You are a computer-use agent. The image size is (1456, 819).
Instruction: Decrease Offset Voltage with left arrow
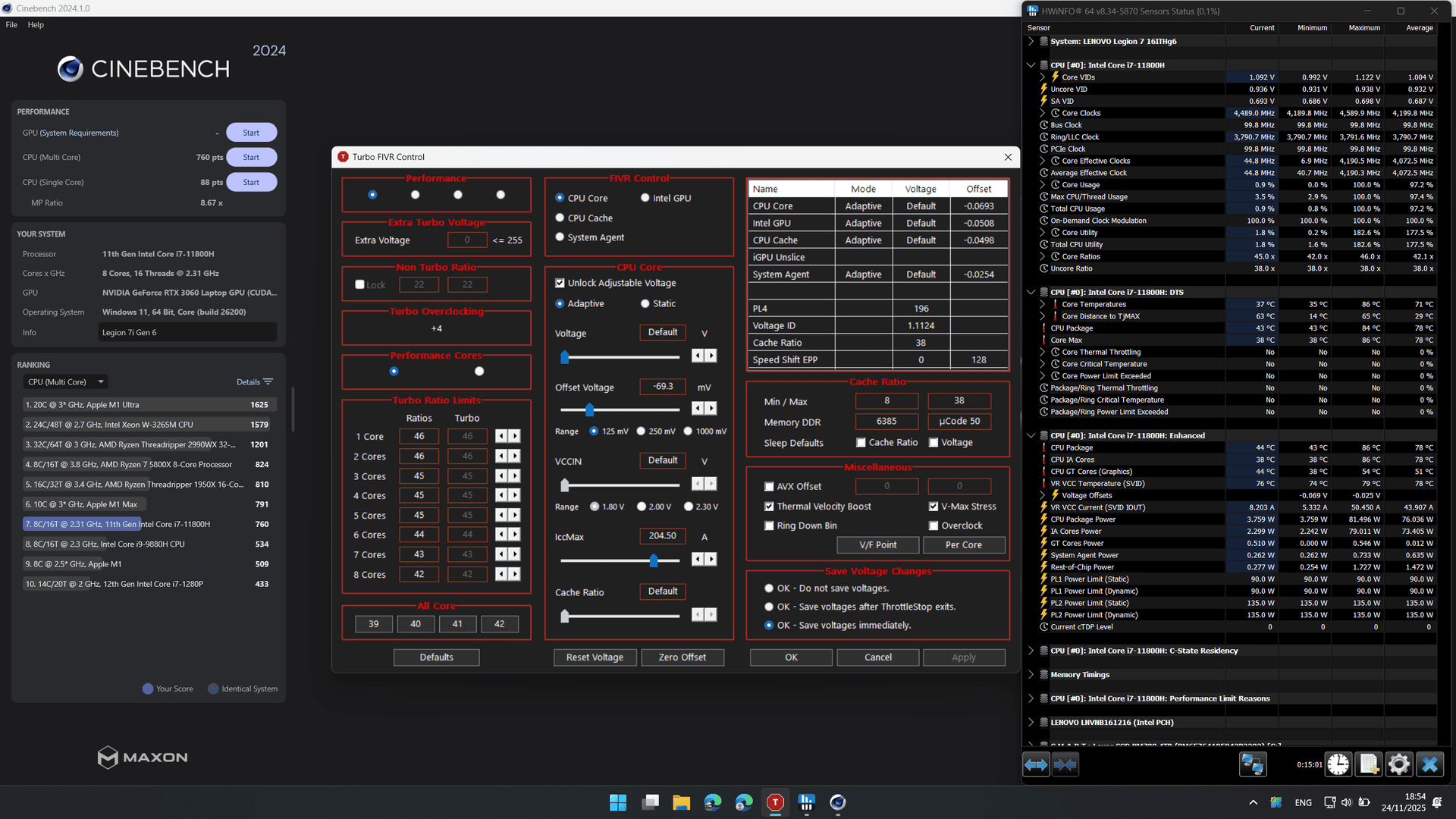pyautogui.click(x=698, y=408)
